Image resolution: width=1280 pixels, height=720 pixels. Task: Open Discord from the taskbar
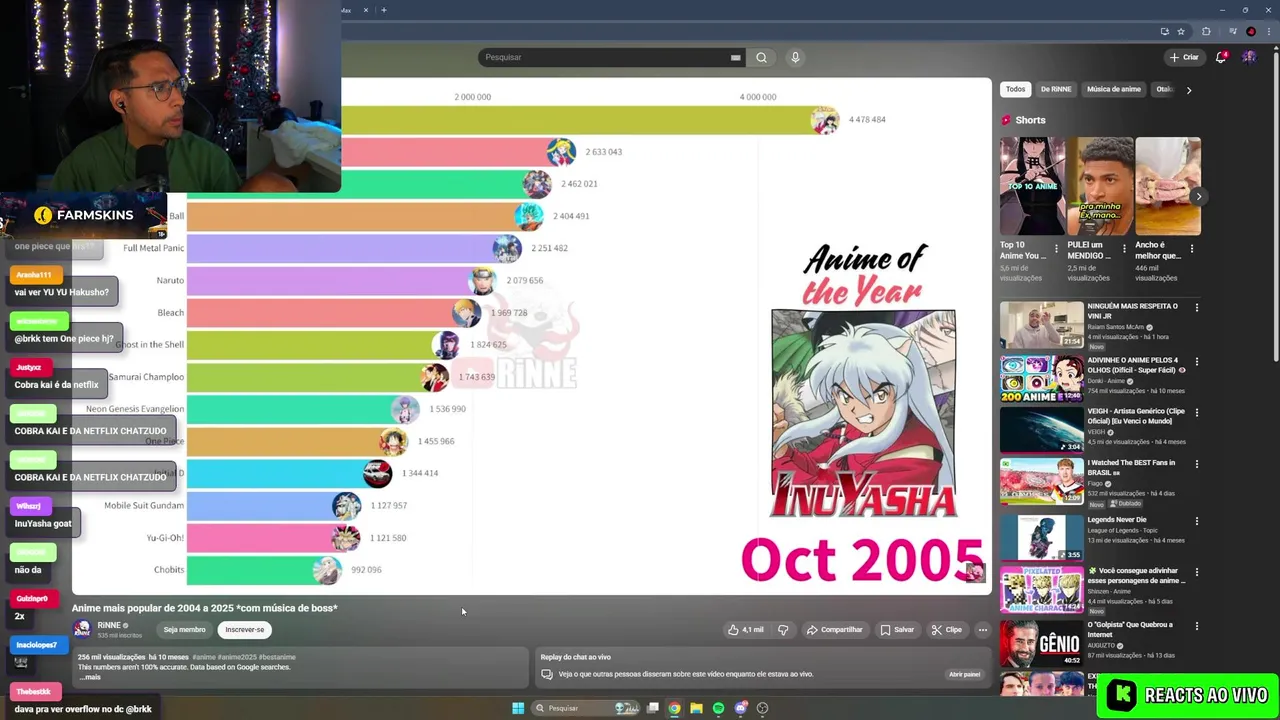741,708
